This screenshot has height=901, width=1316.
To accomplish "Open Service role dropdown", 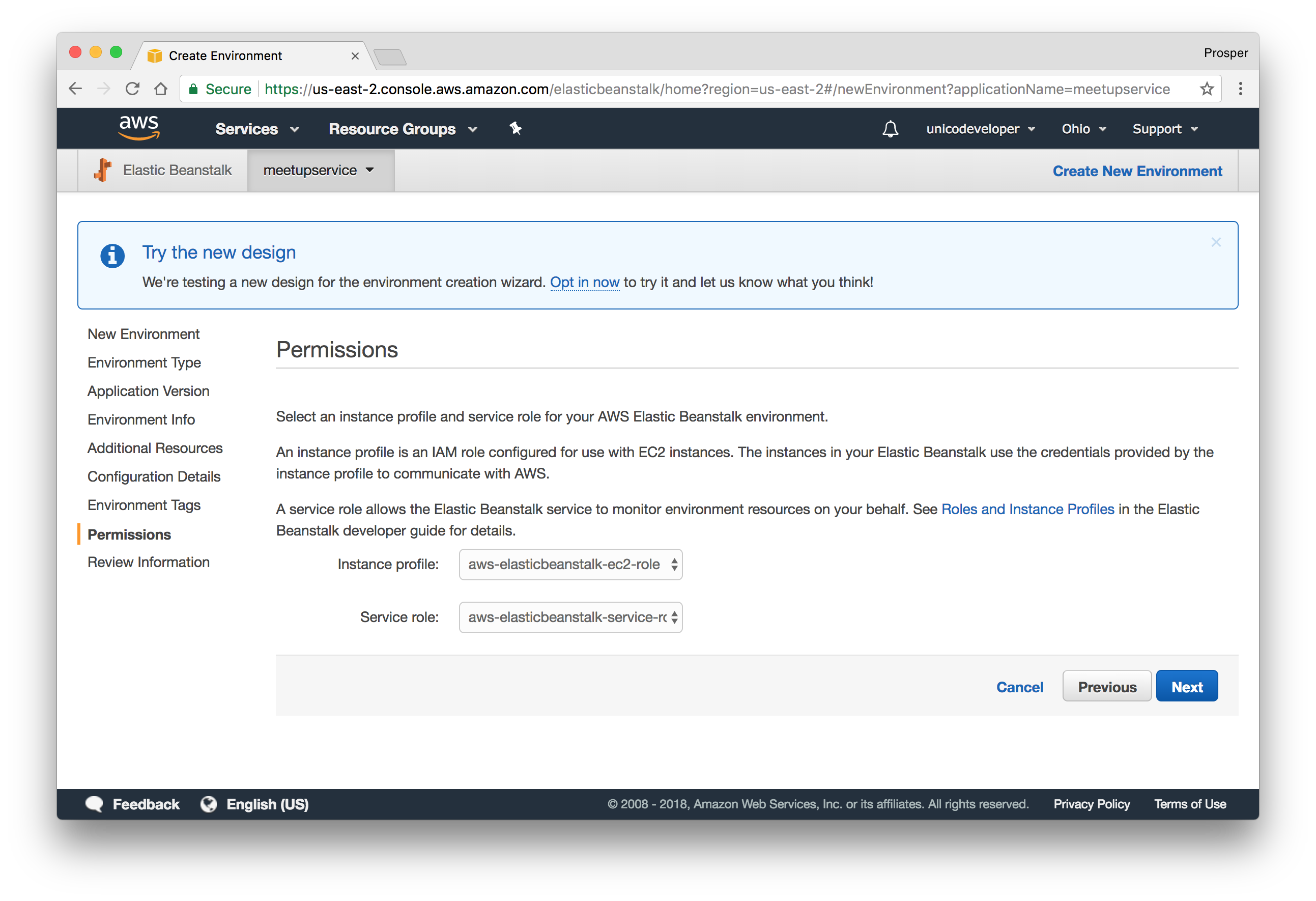I will coord(570,617).
